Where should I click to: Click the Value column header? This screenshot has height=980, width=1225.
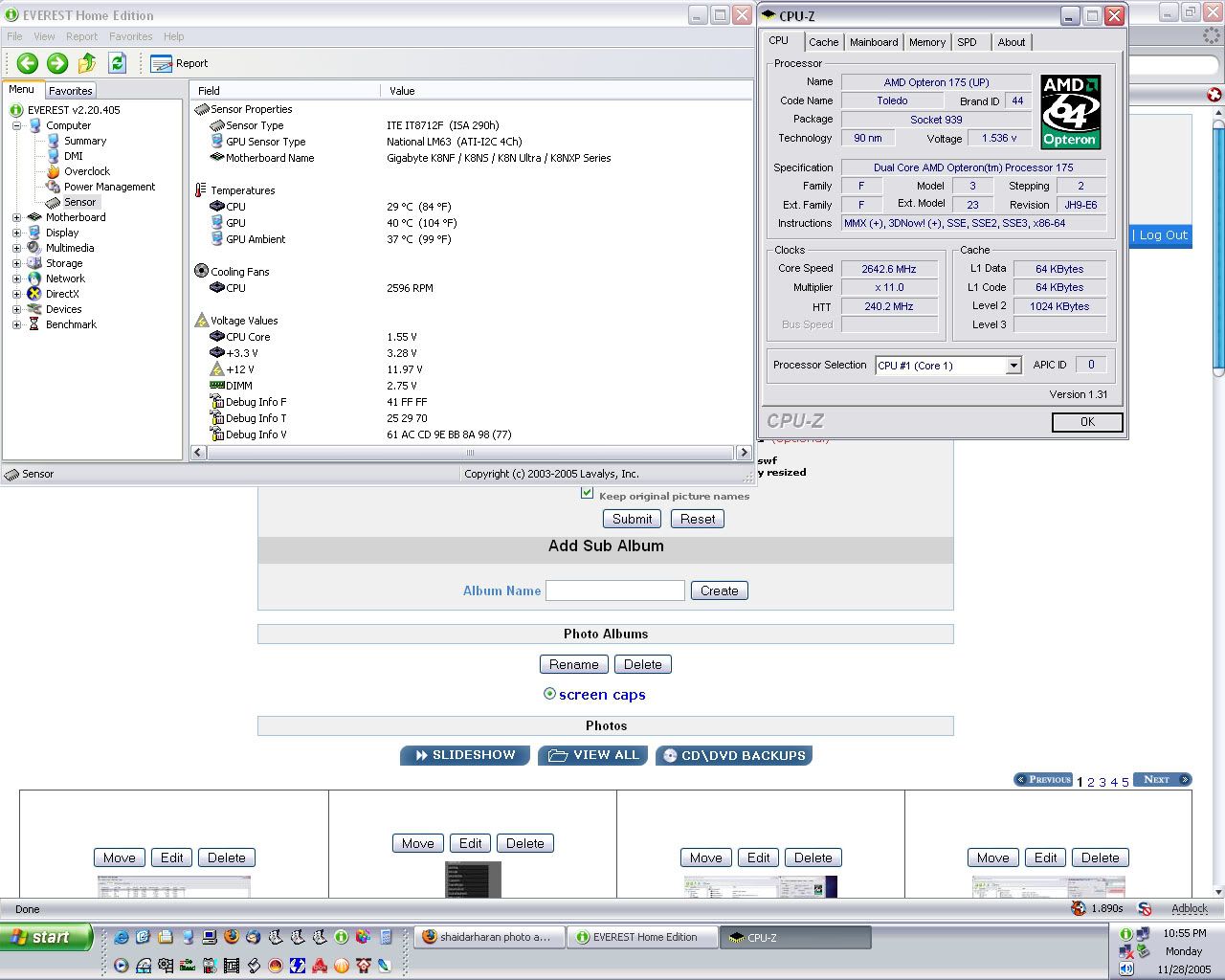[566, 91]
